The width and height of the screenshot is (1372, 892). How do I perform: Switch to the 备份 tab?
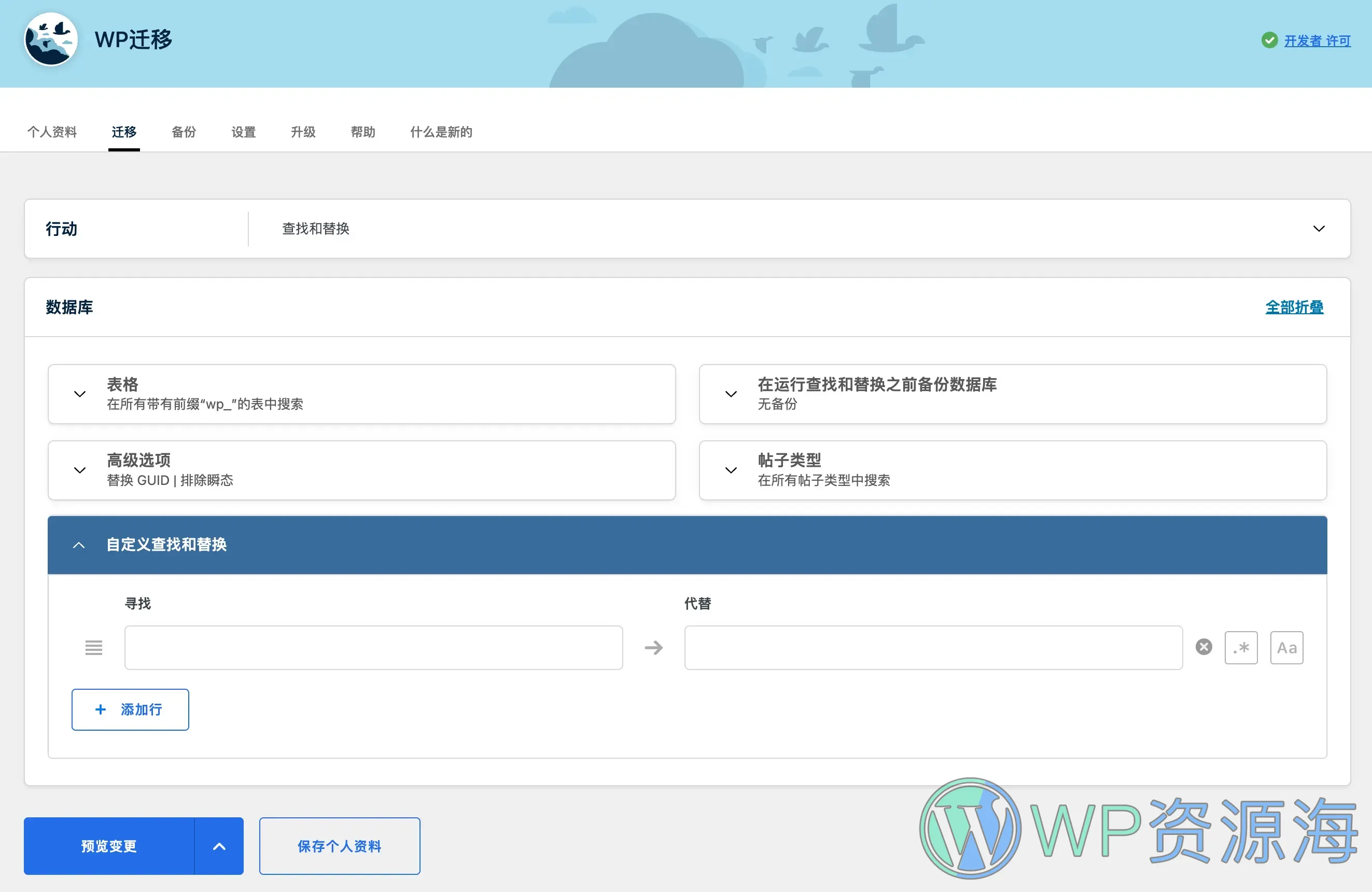click(x=184, y=132)
